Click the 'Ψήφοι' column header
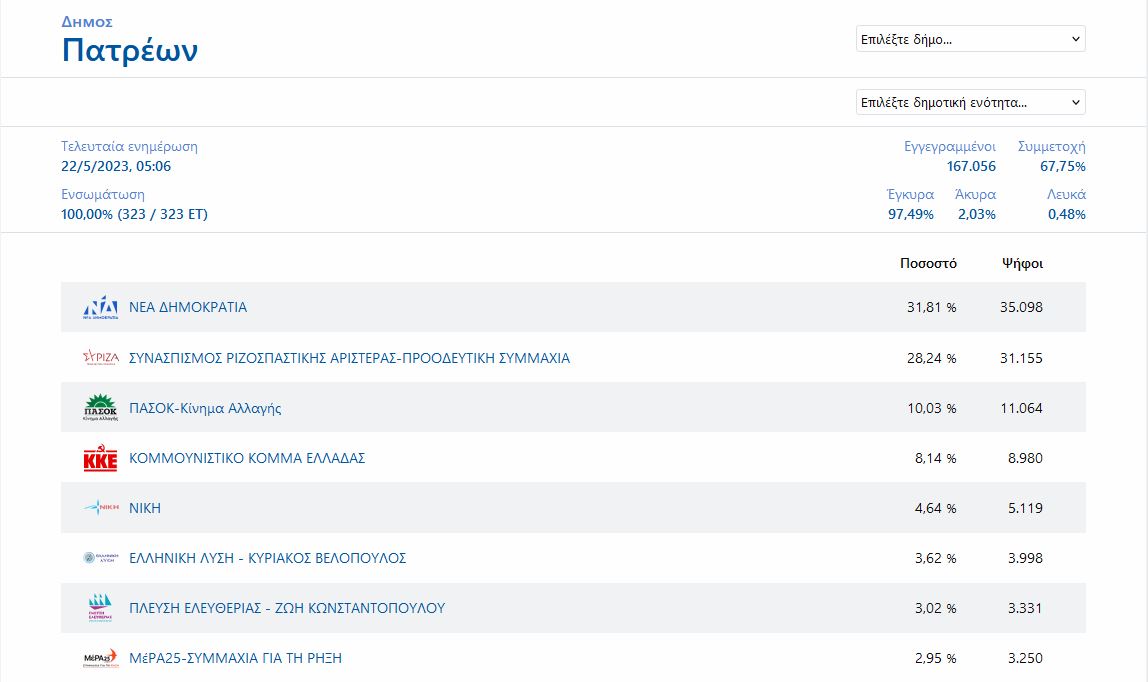This screenshot has width=1148, height=682. [1022, 264]
